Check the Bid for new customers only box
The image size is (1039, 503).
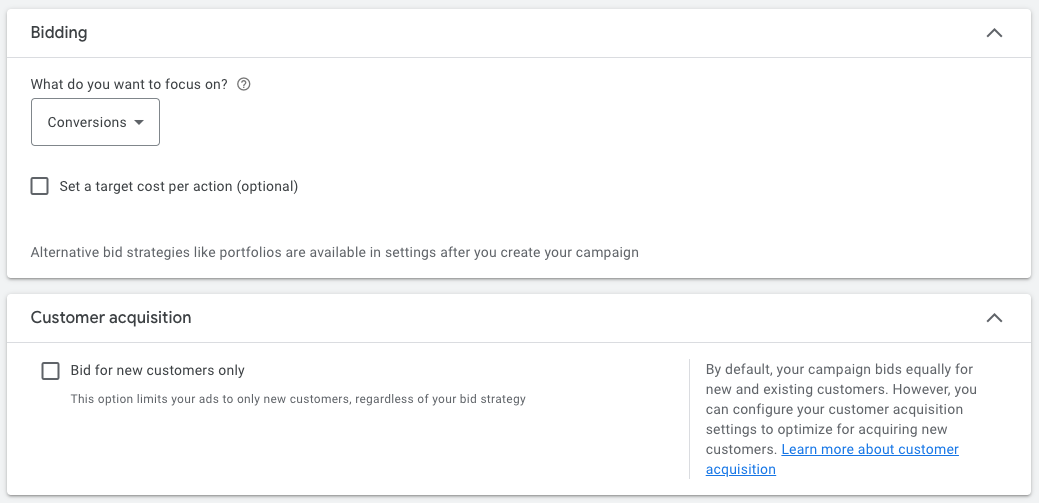(51, 371)
